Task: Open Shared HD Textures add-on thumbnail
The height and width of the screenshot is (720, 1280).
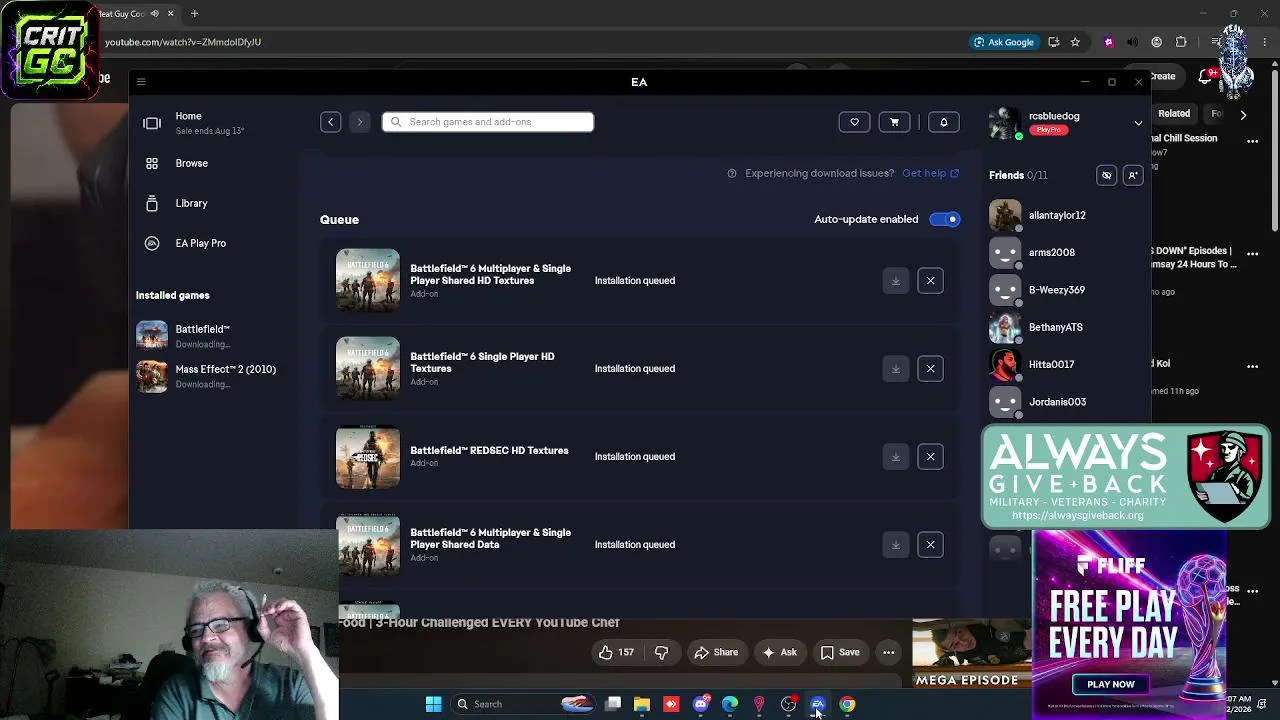Action: [368, 280]
